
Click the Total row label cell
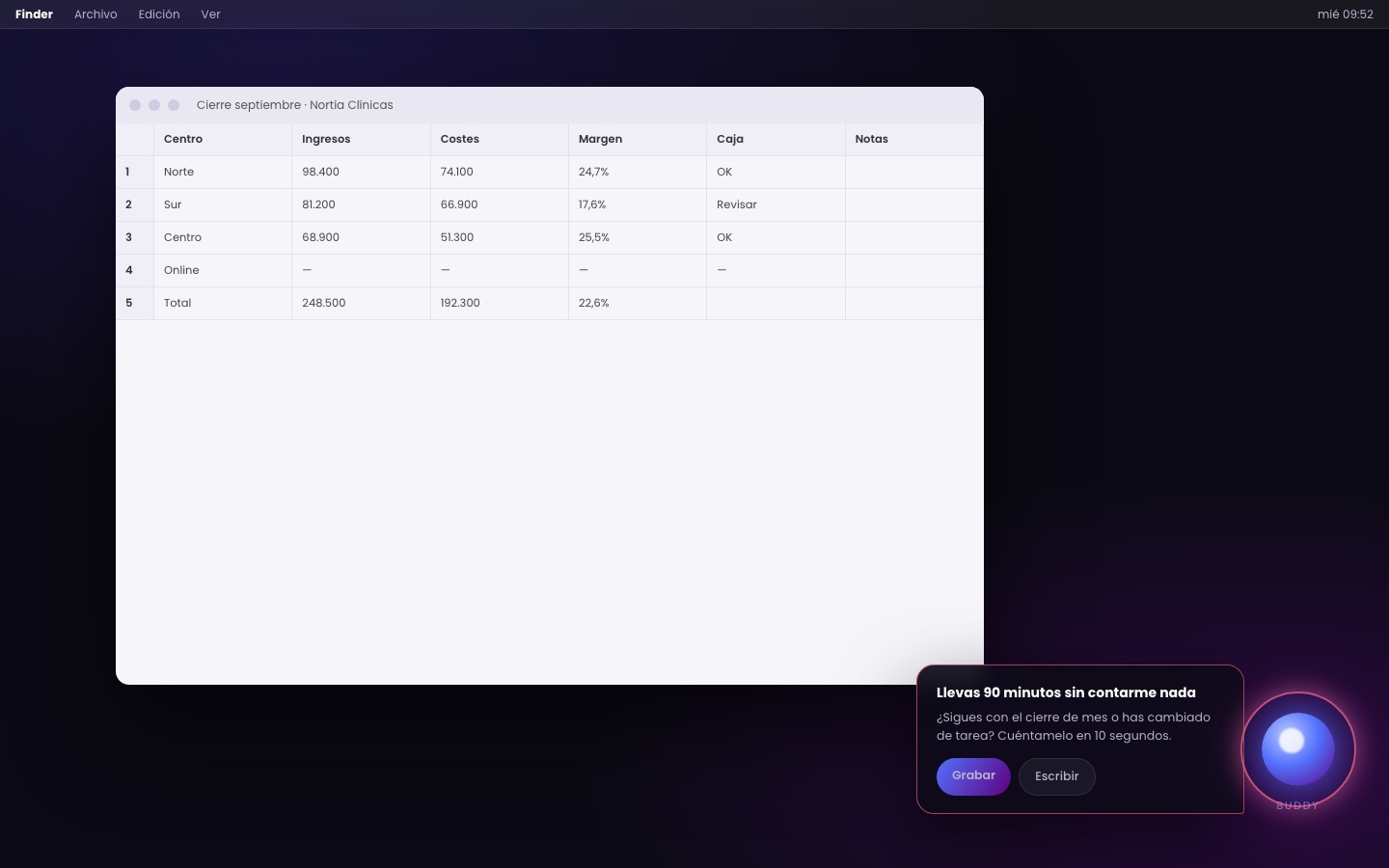pos(223,303)
